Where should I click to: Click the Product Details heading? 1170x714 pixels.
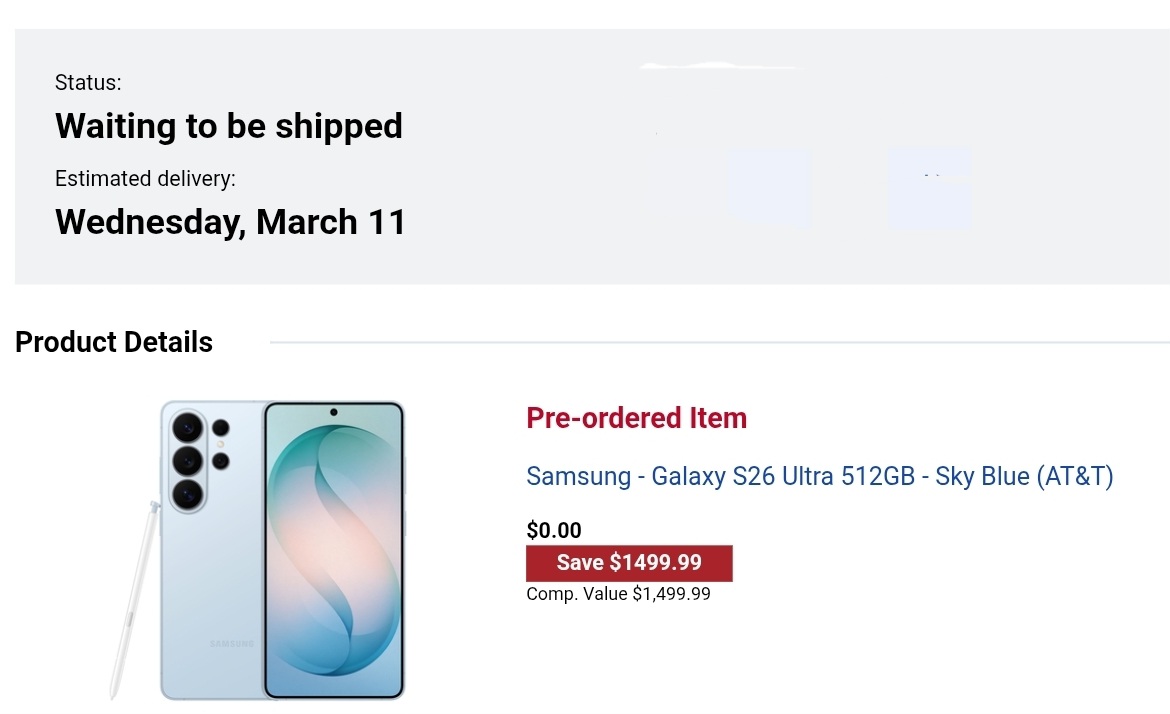tap(114, 342)
